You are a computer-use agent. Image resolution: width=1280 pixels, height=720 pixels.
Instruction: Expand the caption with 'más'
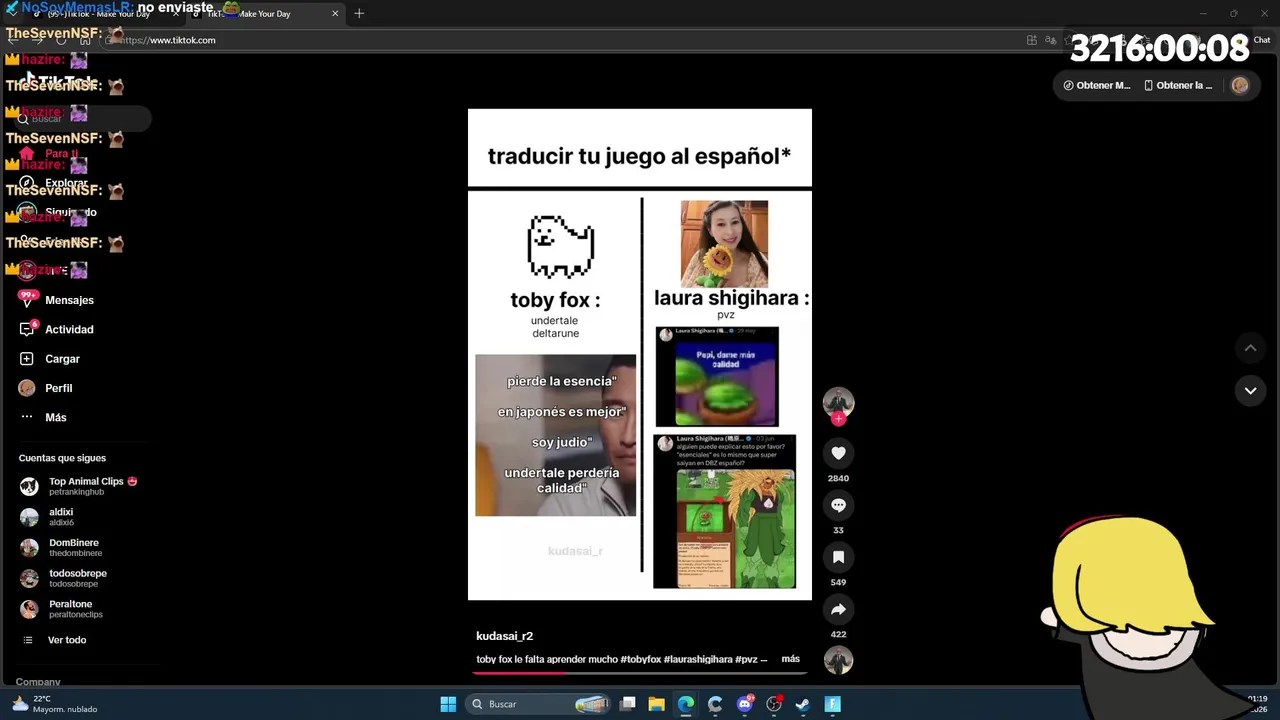[x=790, y=659]
